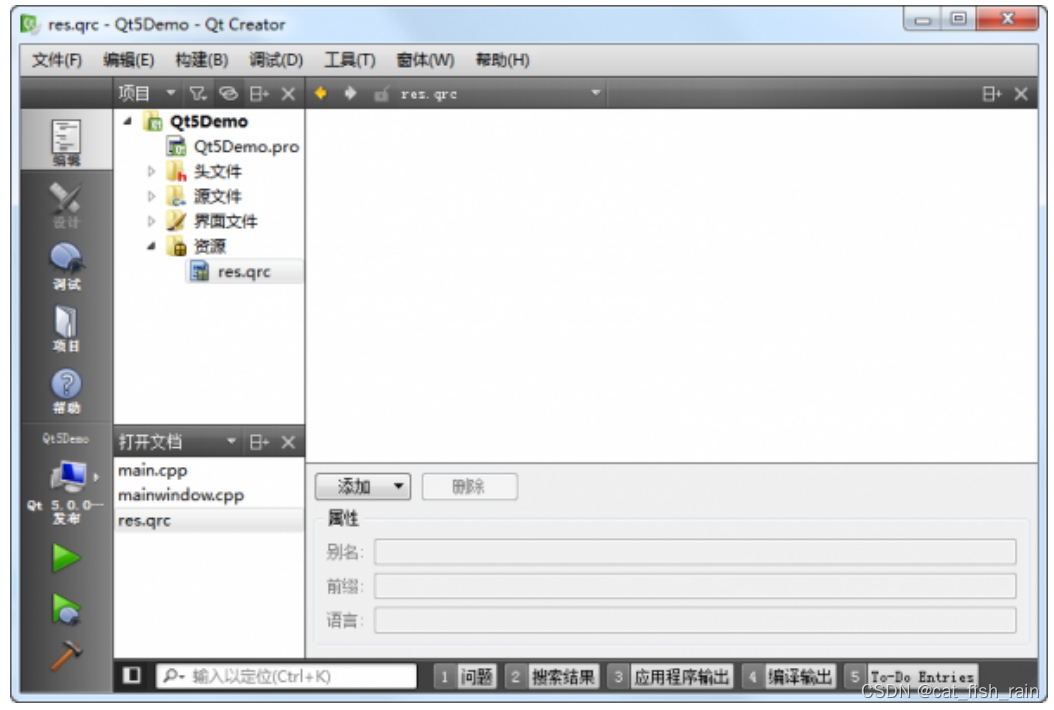This screenshot has width=1054, height=710.
Task: Toggle synchronize with editor link icon
Action: pyautogui.click(x=229, y=93)
